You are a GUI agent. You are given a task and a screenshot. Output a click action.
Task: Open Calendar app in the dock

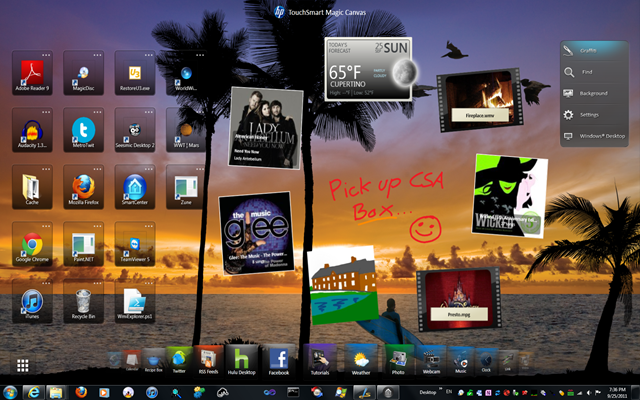[132, 361]
